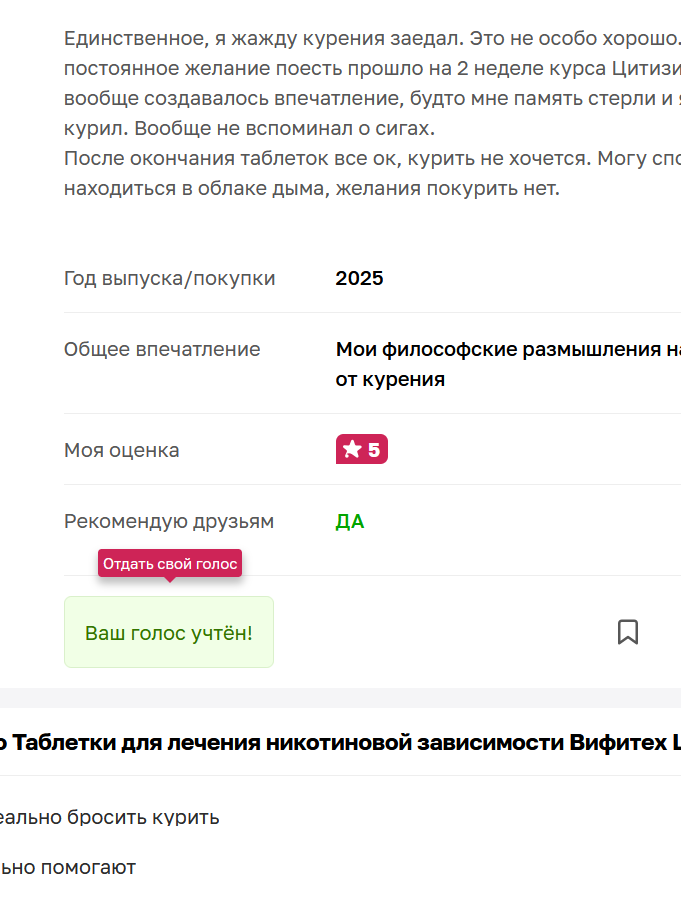Open the review ending 'бросить курить'

coord(110,817)
